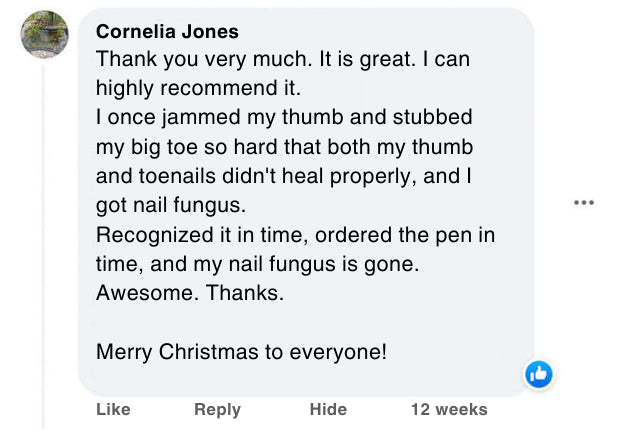Click the line starting 'and toenails didn't heal'

pos(278,176)
